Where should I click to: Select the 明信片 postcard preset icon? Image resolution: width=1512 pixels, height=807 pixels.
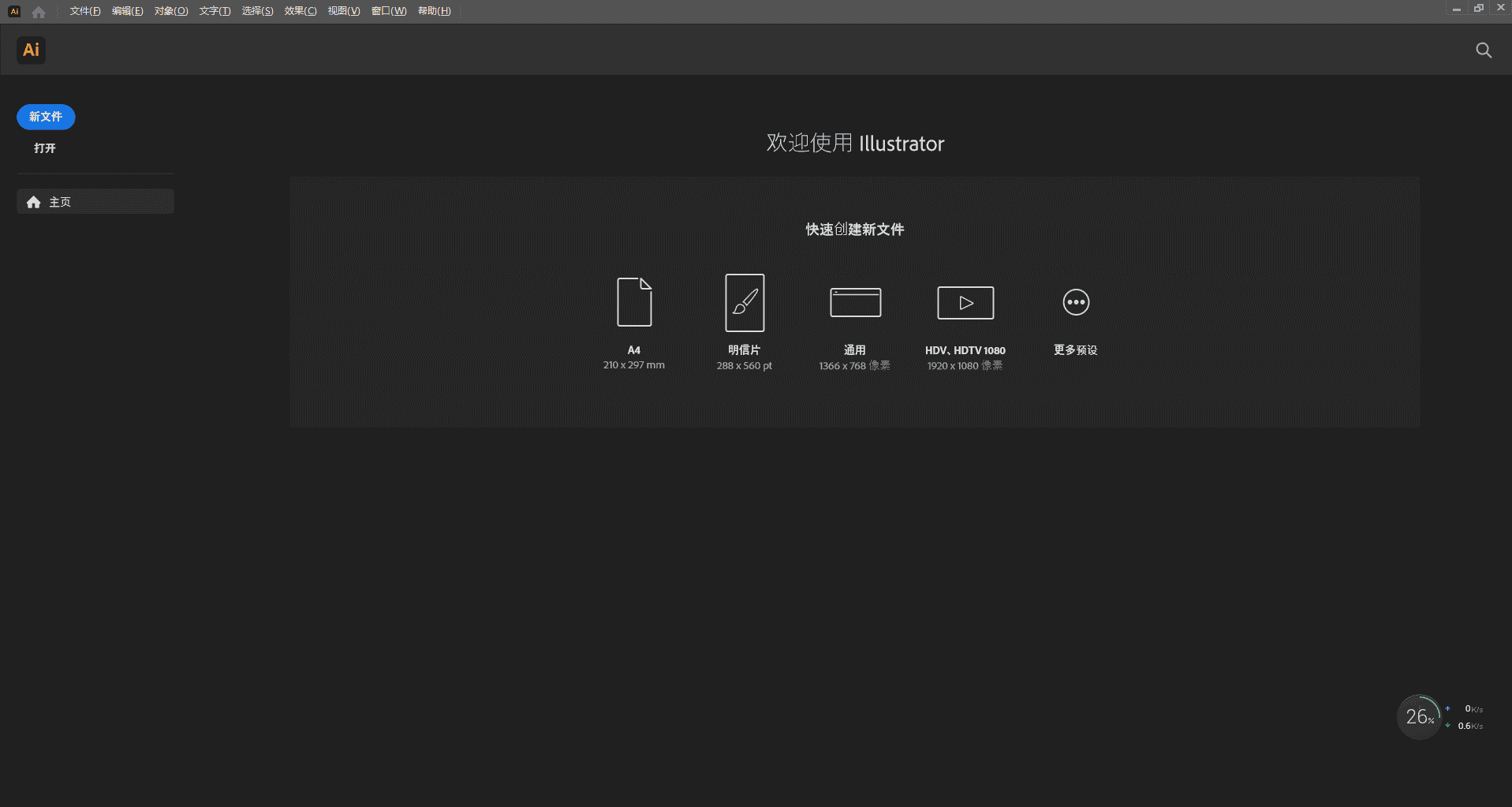[745, 302]
